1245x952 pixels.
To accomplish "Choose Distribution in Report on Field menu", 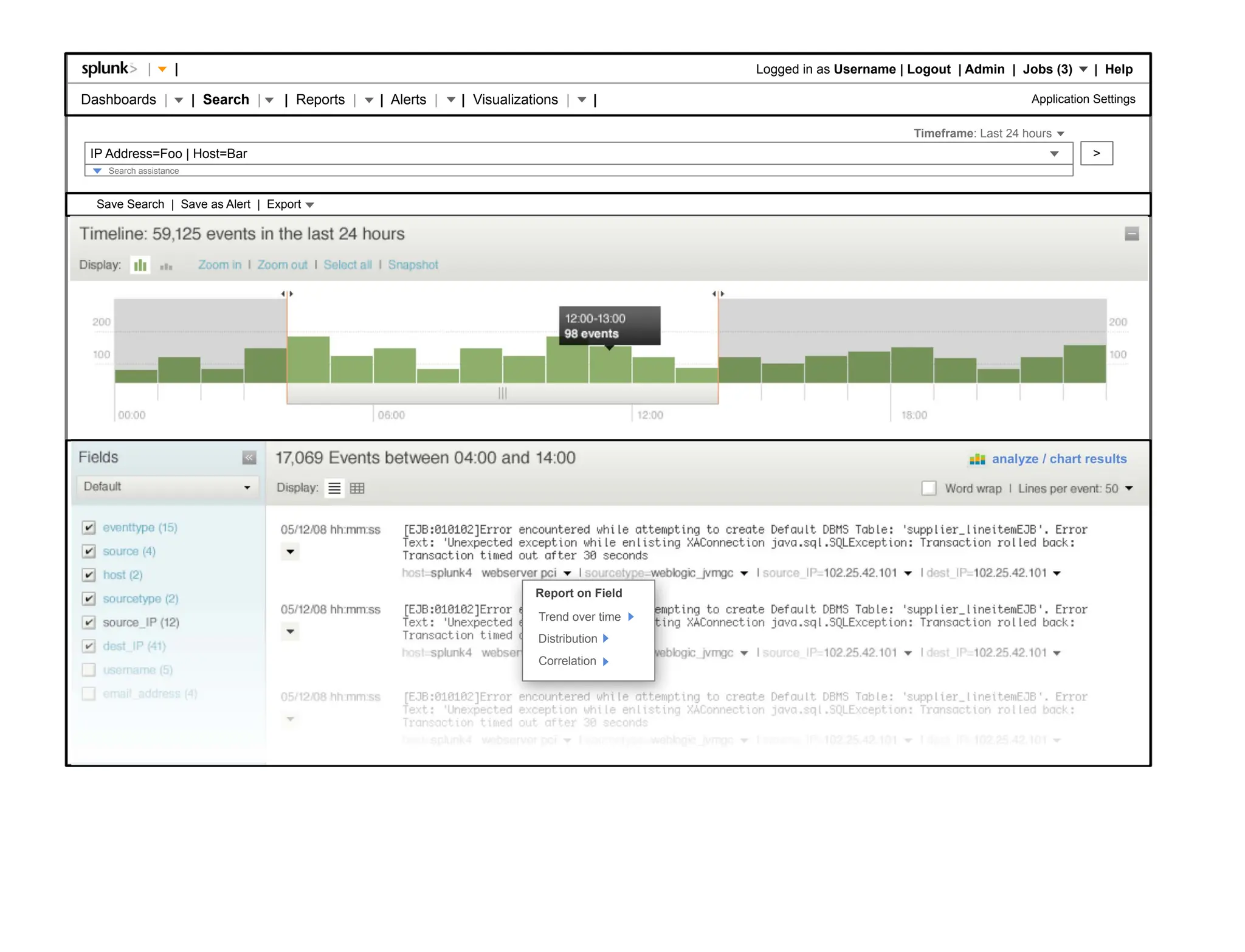I will pyautogui.click(x=573, y=638).
